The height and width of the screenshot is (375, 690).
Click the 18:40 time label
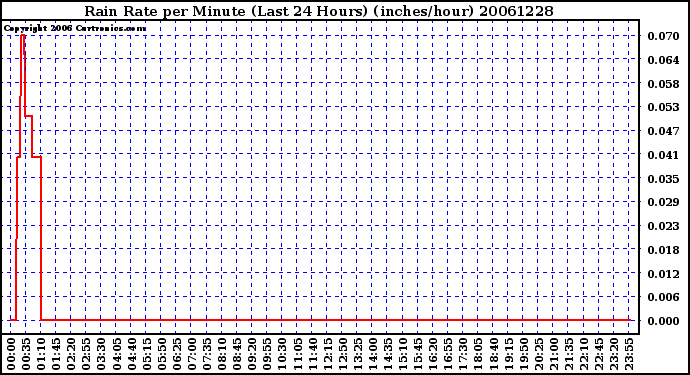tap(493, 354)
